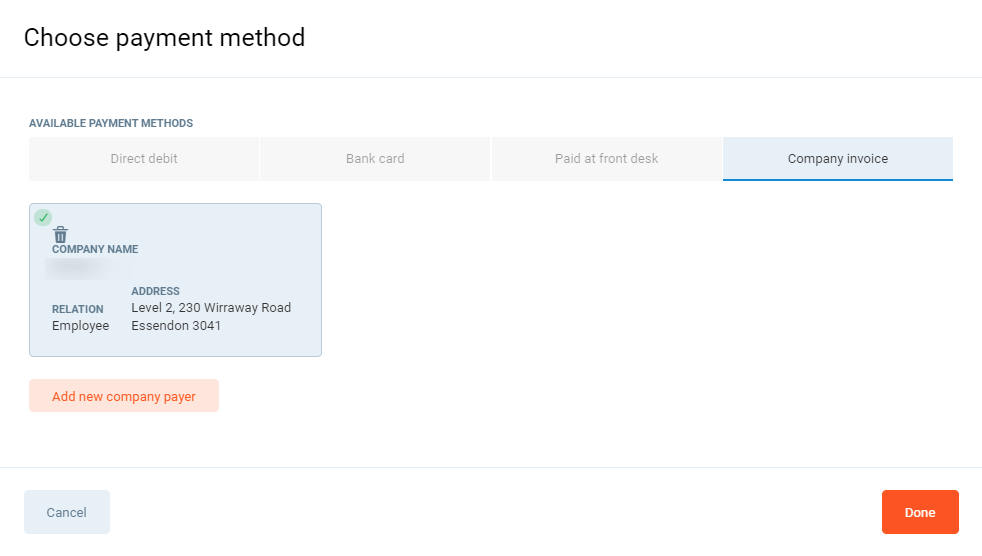This screenshot has height=556, width=982.
Task: Open the Bank card tab
Action: pyautogui.click(x=375, y=159)
